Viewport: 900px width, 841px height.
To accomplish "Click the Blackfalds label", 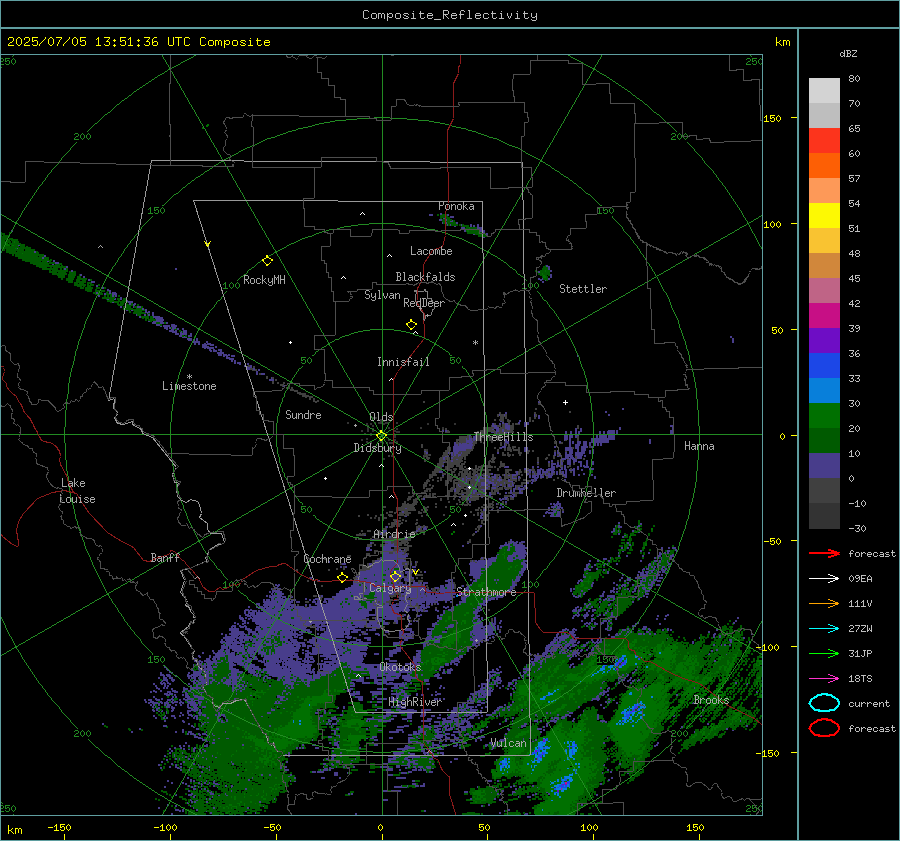I will pyautogui.click(x=425, y=277).
